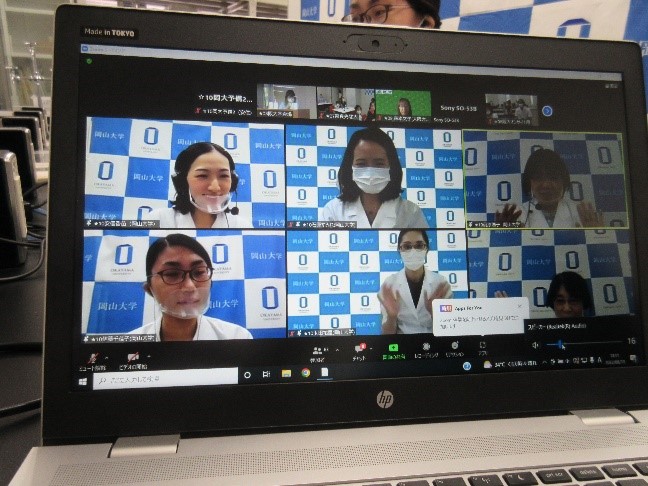
Task: Select the ☆10岡大予備2 name tile
Action: click(225, 102)
